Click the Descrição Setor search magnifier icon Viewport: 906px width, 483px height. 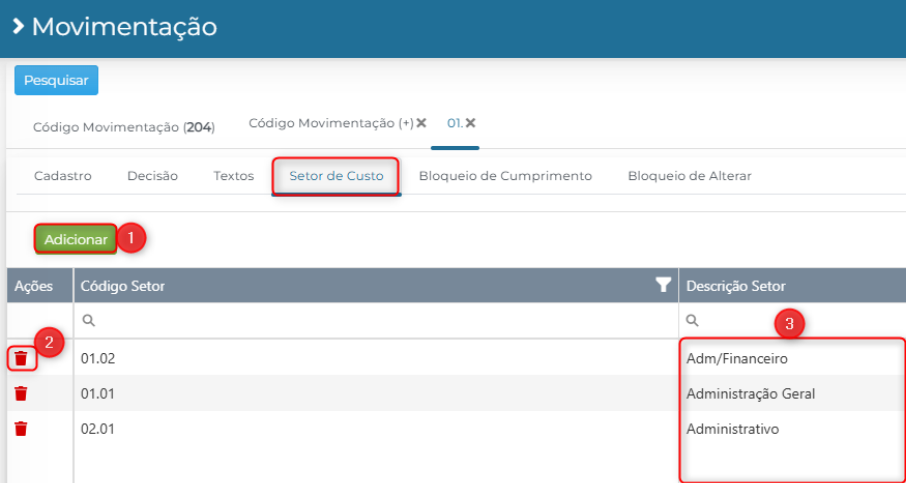[x=692, y=321]
